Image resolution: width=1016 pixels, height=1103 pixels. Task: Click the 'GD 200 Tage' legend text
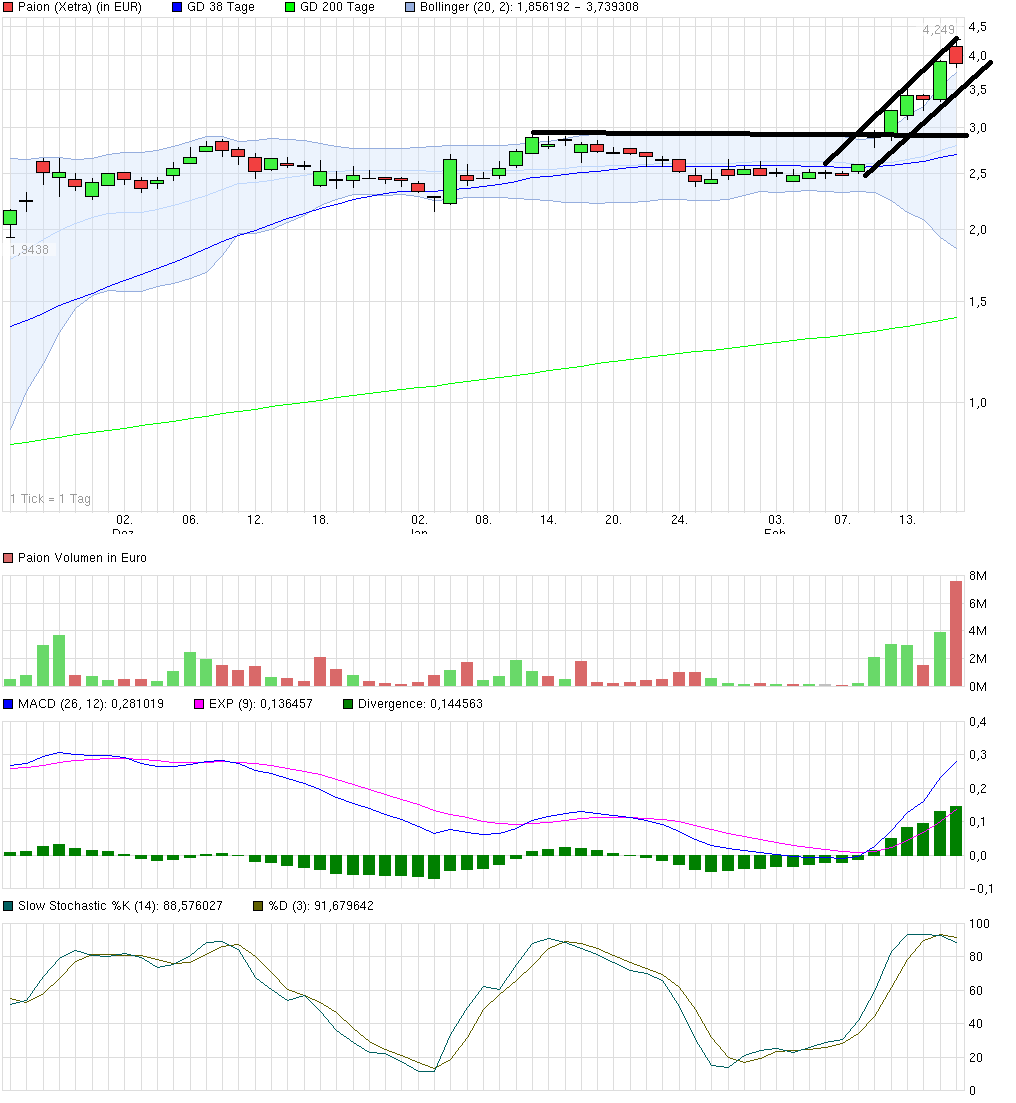337,7
